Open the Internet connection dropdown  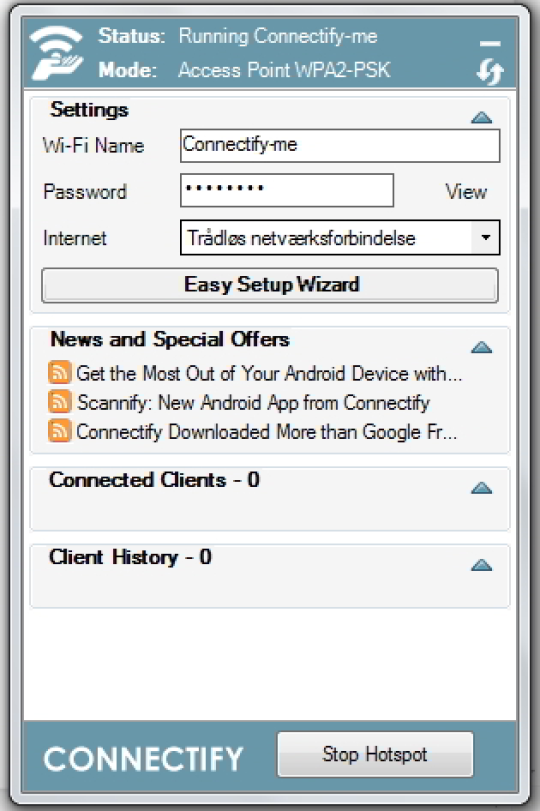(x=485, y=238)
